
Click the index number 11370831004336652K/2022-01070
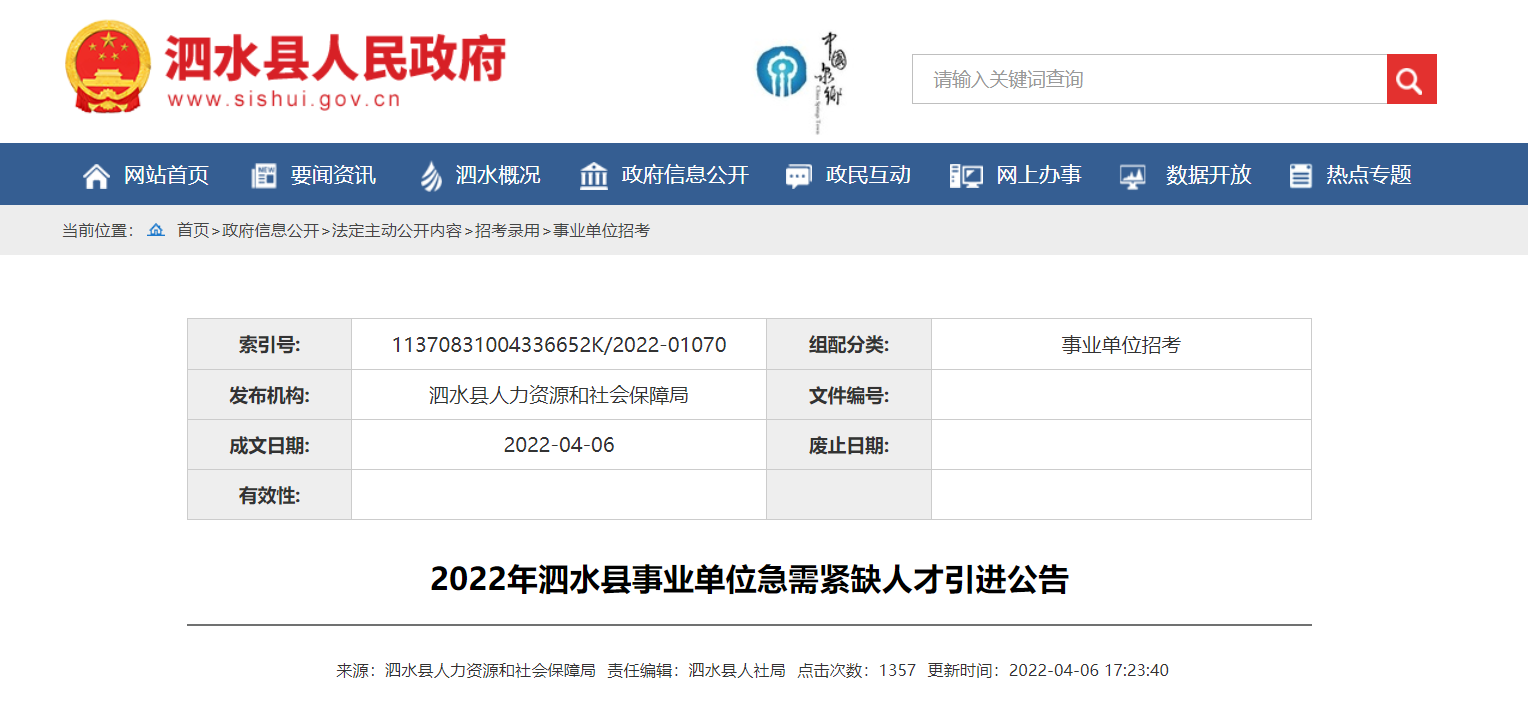(559, 345)
